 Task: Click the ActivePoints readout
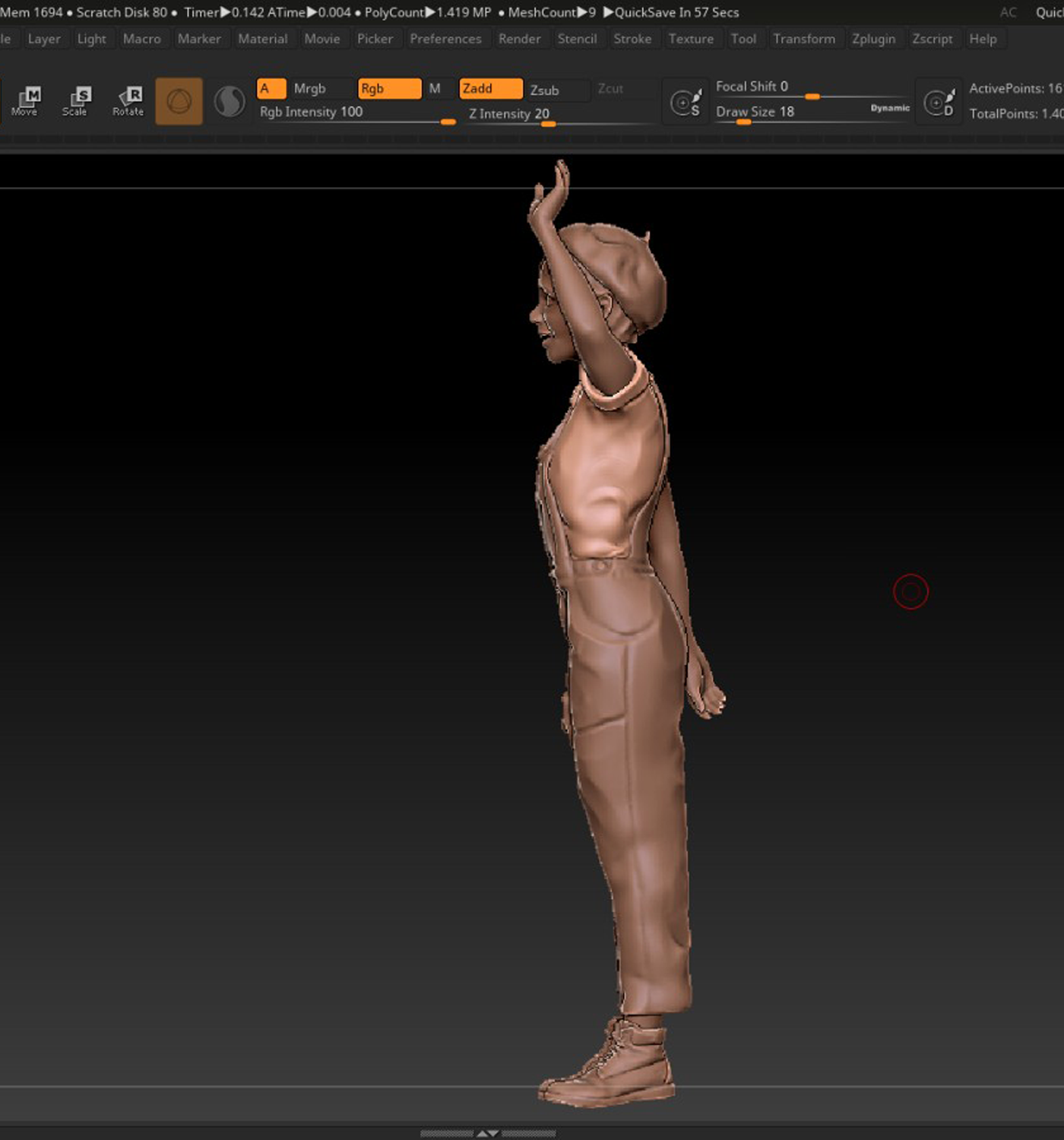1016,89
